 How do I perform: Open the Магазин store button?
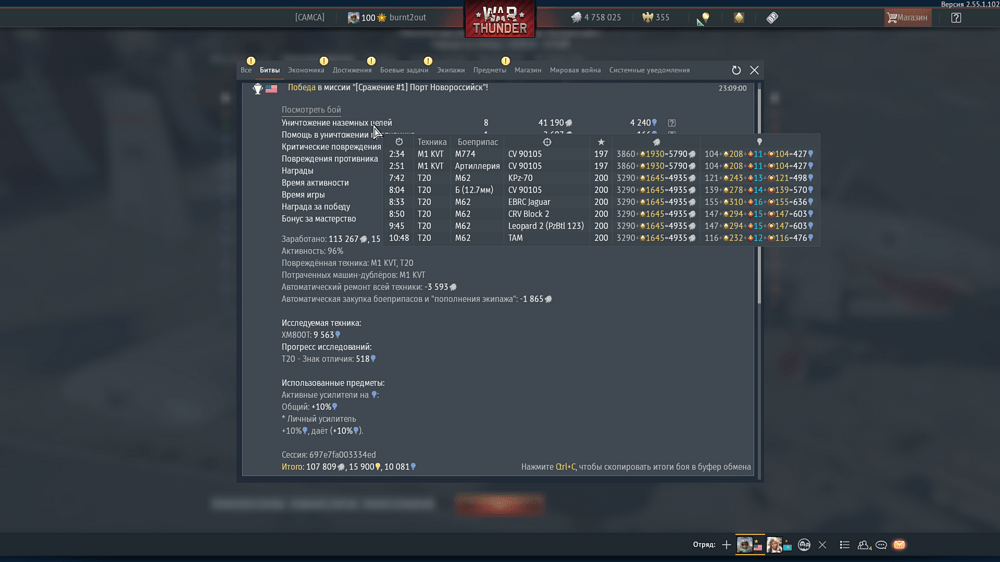point(908,17)
